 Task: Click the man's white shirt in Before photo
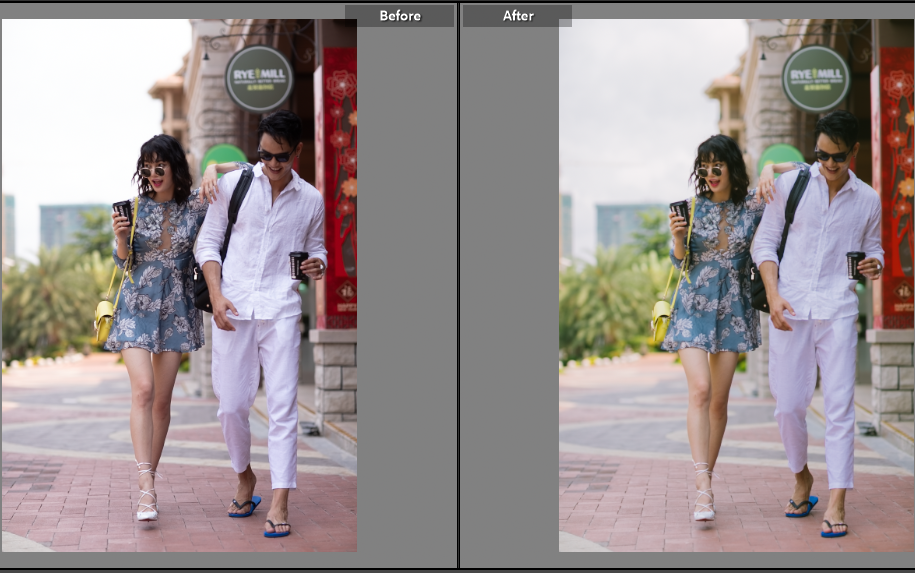pyautogui.click(x=264, y=240)
